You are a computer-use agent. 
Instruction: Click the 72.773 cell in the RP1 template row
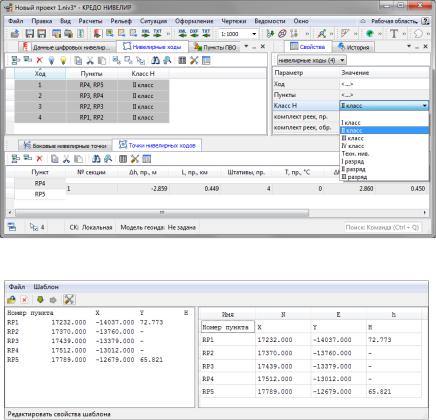pos(394,340)
